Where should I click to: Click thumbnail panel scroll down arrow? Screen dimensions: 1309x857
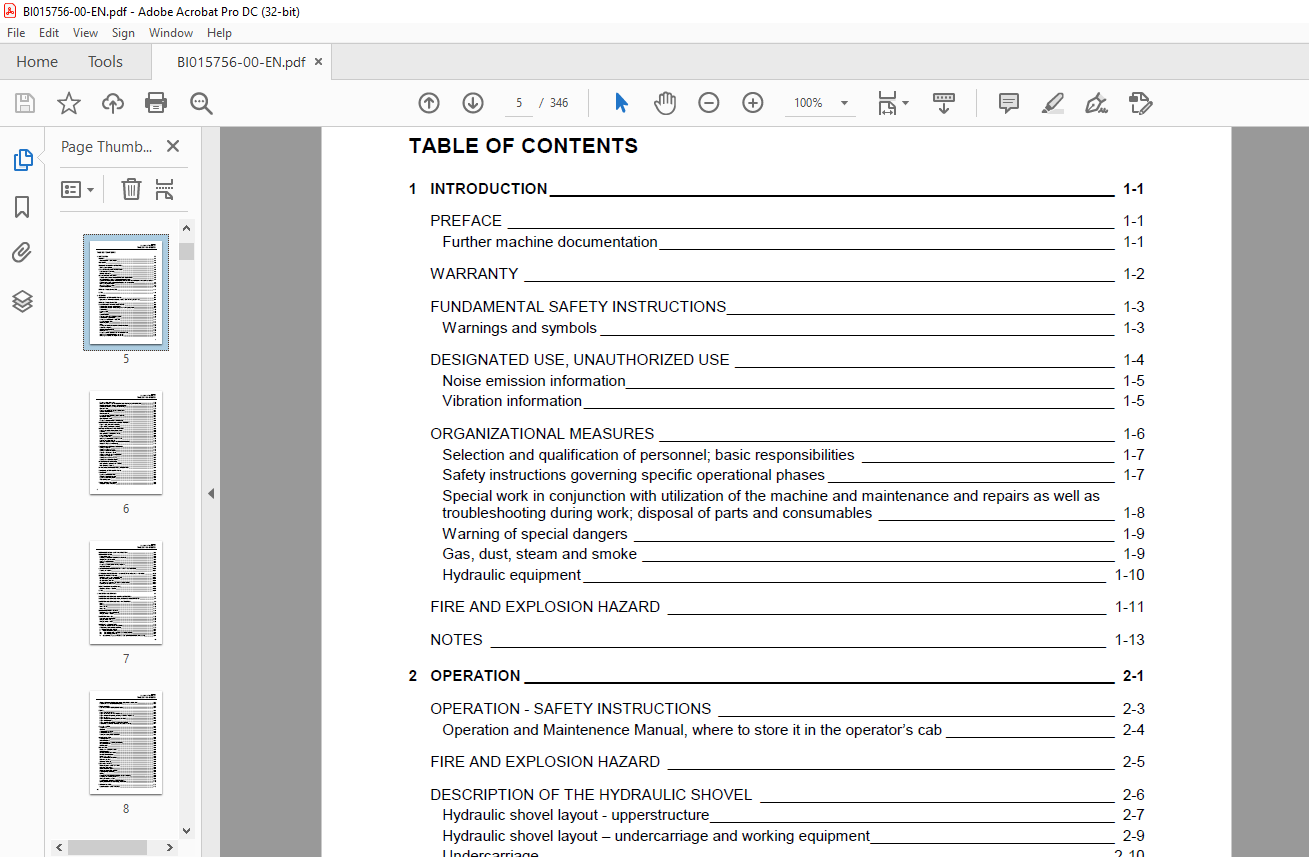(186, 830)
